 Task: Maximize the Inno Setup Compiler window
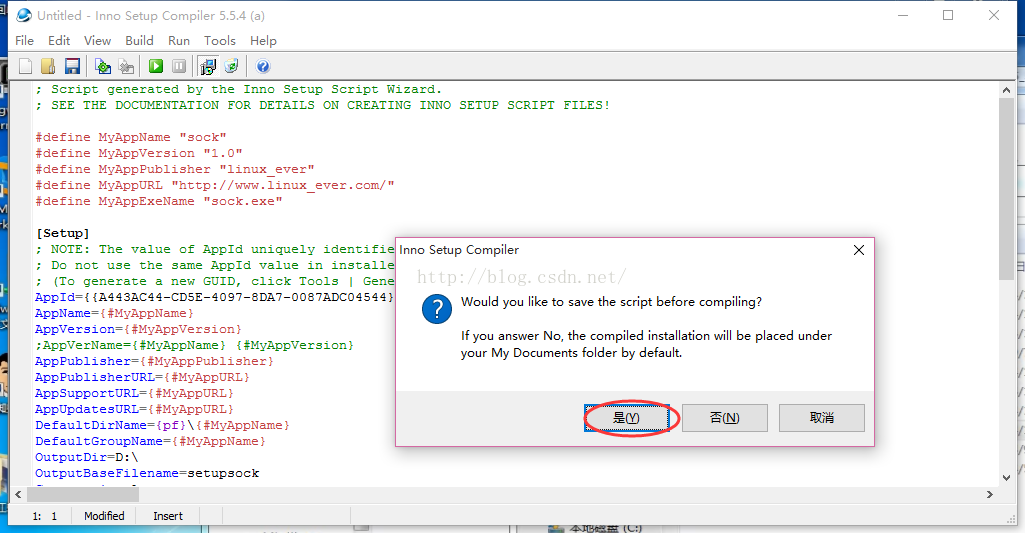948,15
